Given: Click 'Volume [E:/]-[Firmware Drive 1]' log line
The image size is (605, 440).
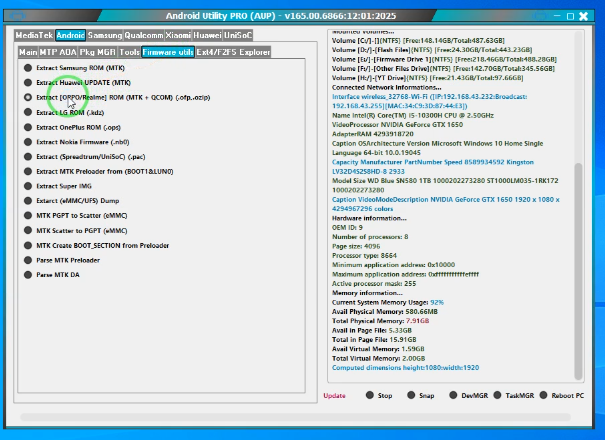Looking at the screenshot, I should (x=444, y=59).
